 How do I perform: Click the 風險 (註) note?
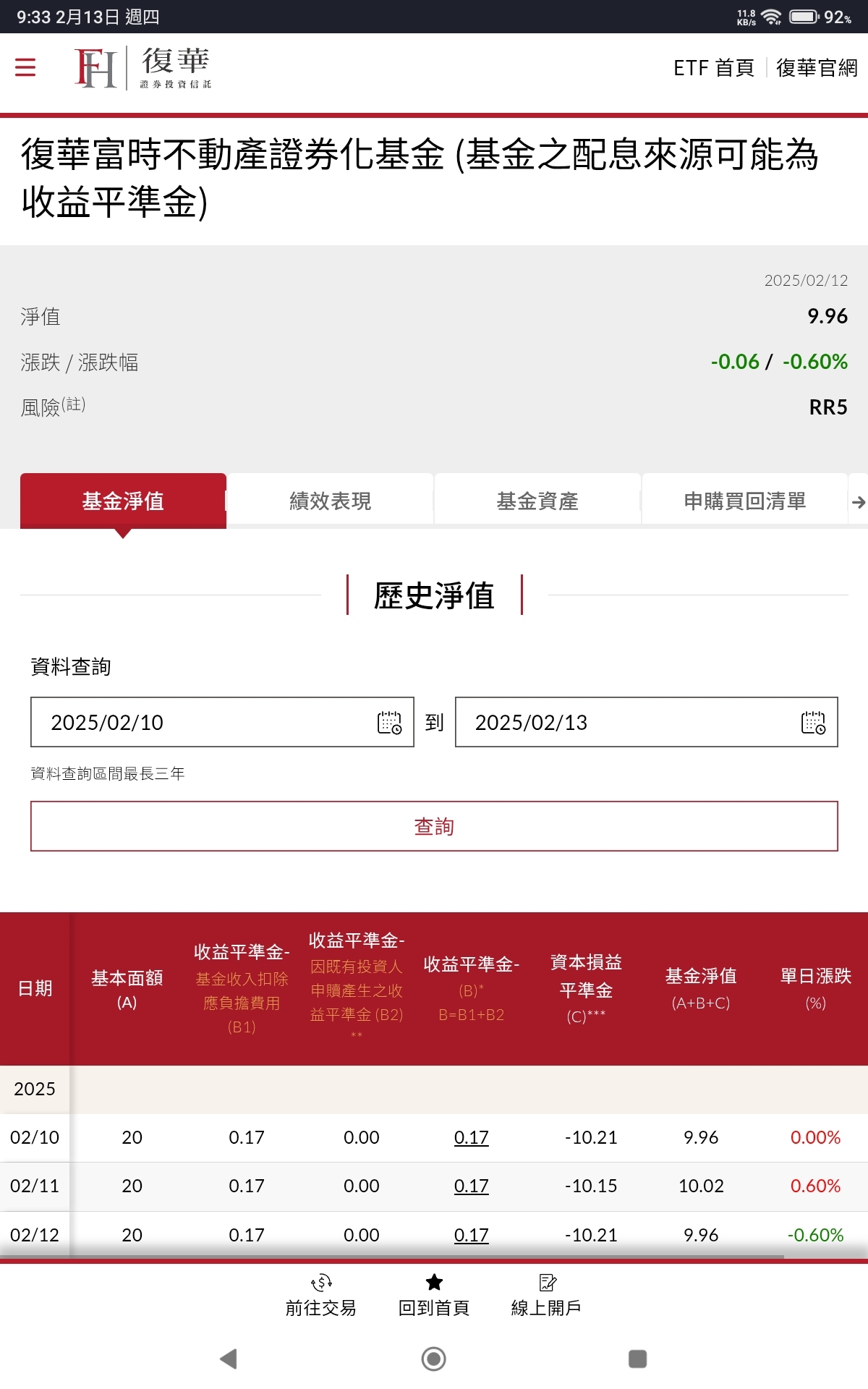(54, 407)
